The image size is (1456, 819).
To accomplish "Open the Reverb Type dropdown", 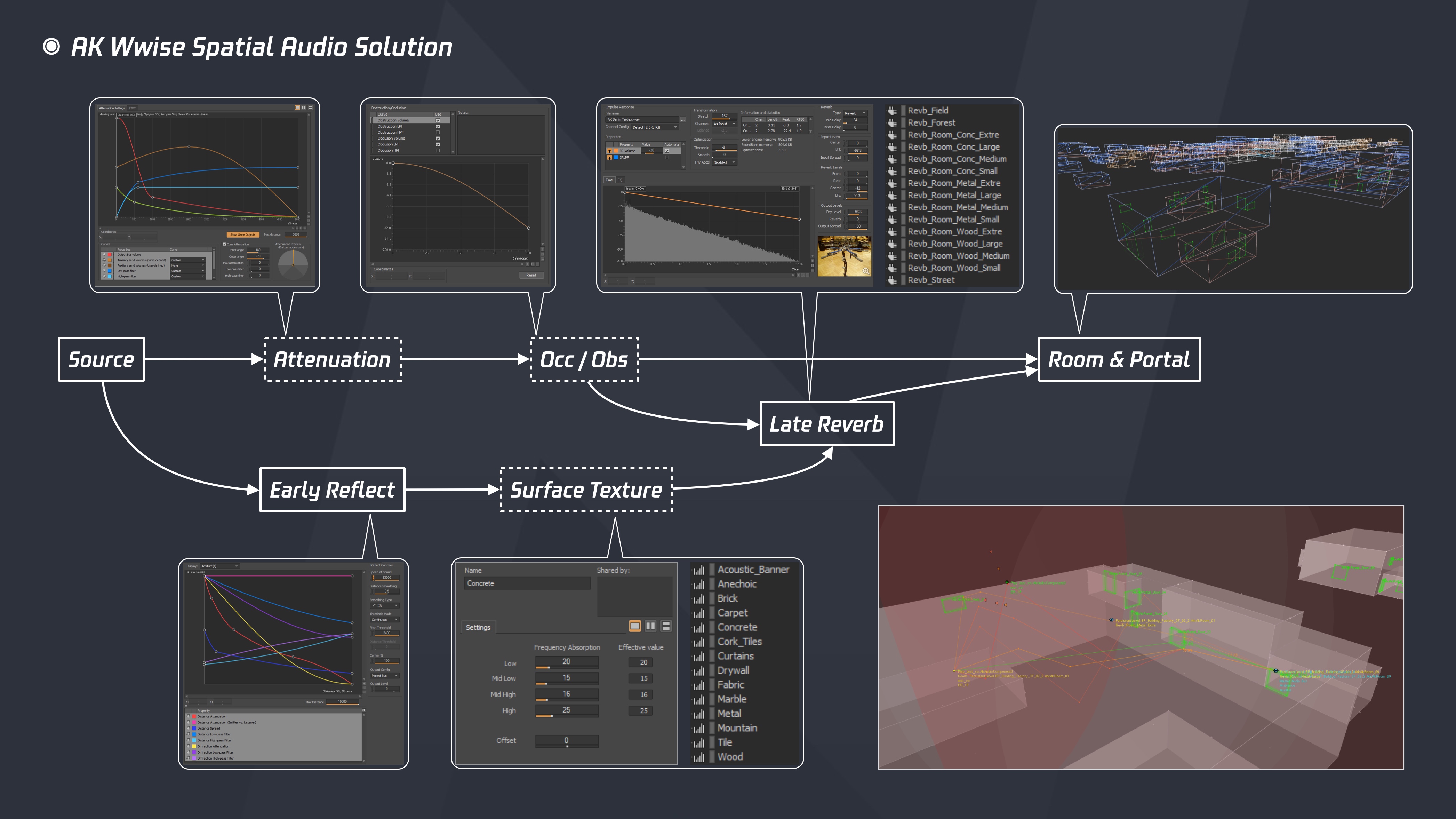I will [855, 113].
